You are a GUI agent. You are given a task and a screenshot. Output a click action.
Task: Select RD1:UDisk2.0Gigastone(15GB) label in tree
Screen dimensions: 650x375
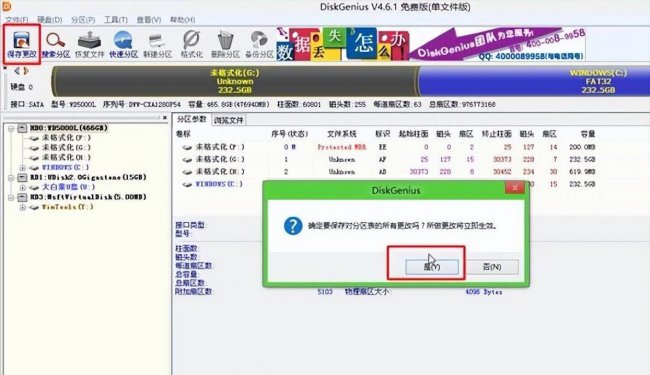tap(88, 177)
